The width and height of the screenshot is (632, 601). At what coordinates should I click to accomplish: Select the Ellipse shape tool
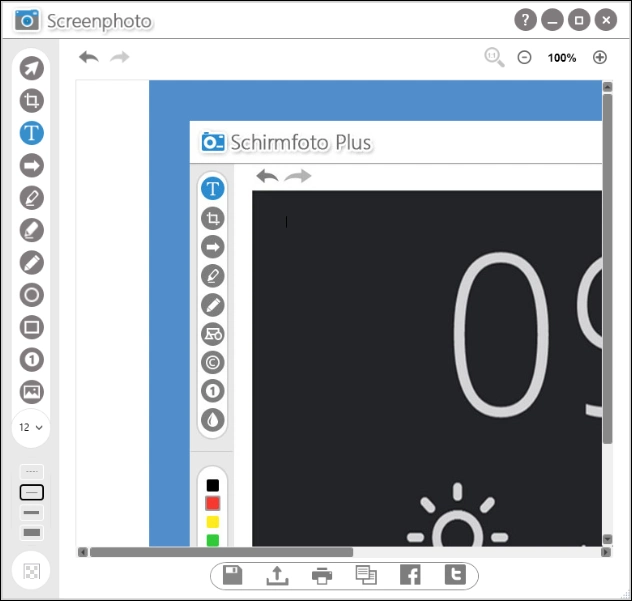(32, 295)
